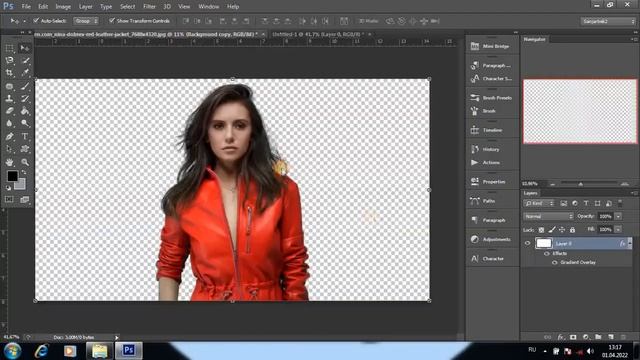Toggle Effects visibility eye
The image size is (640, 360).
pos(547,253)
